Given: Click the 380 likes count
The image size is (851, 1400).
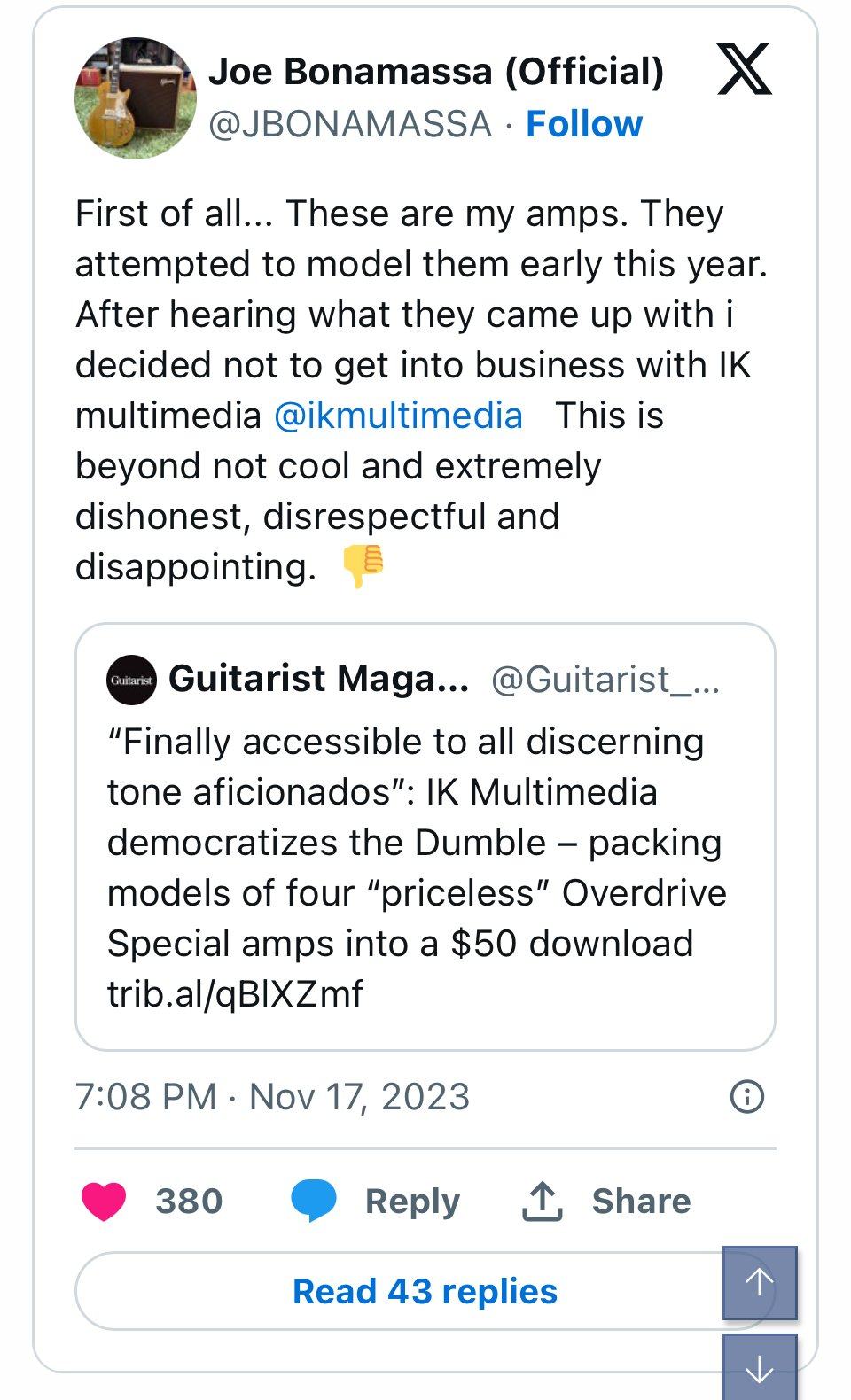Looking at the screenshot, I should (x=189, y=1202).
